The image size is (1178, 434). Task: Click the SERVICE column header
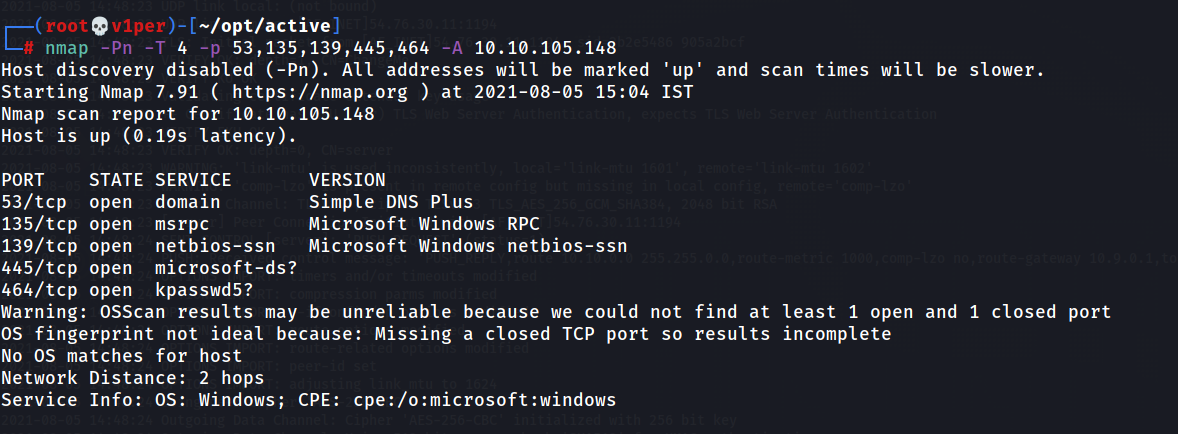(194, 180)
